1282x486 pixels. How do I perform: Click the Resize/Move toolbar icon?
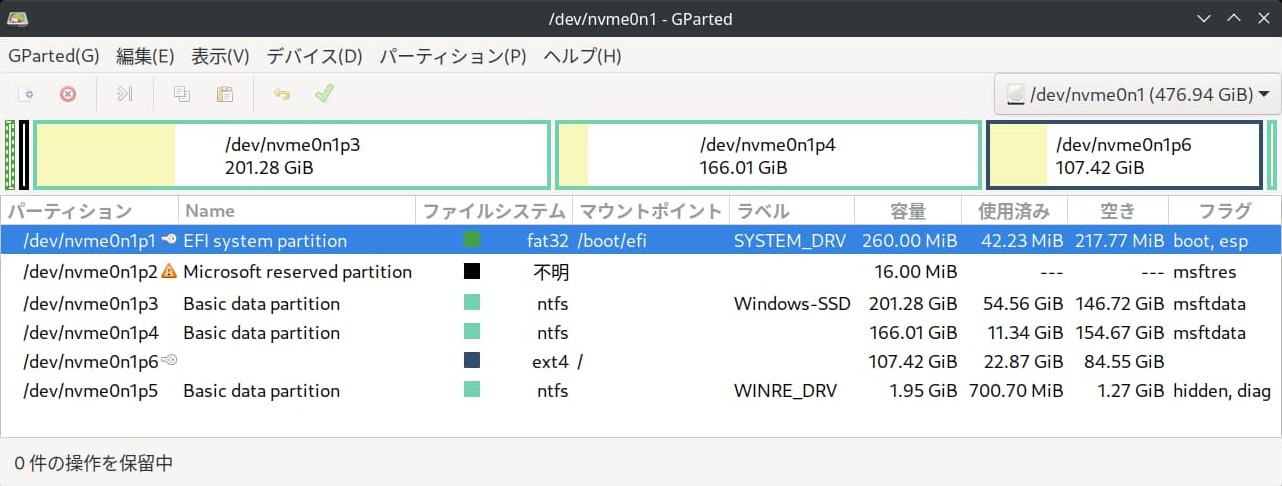pos(124,94)
